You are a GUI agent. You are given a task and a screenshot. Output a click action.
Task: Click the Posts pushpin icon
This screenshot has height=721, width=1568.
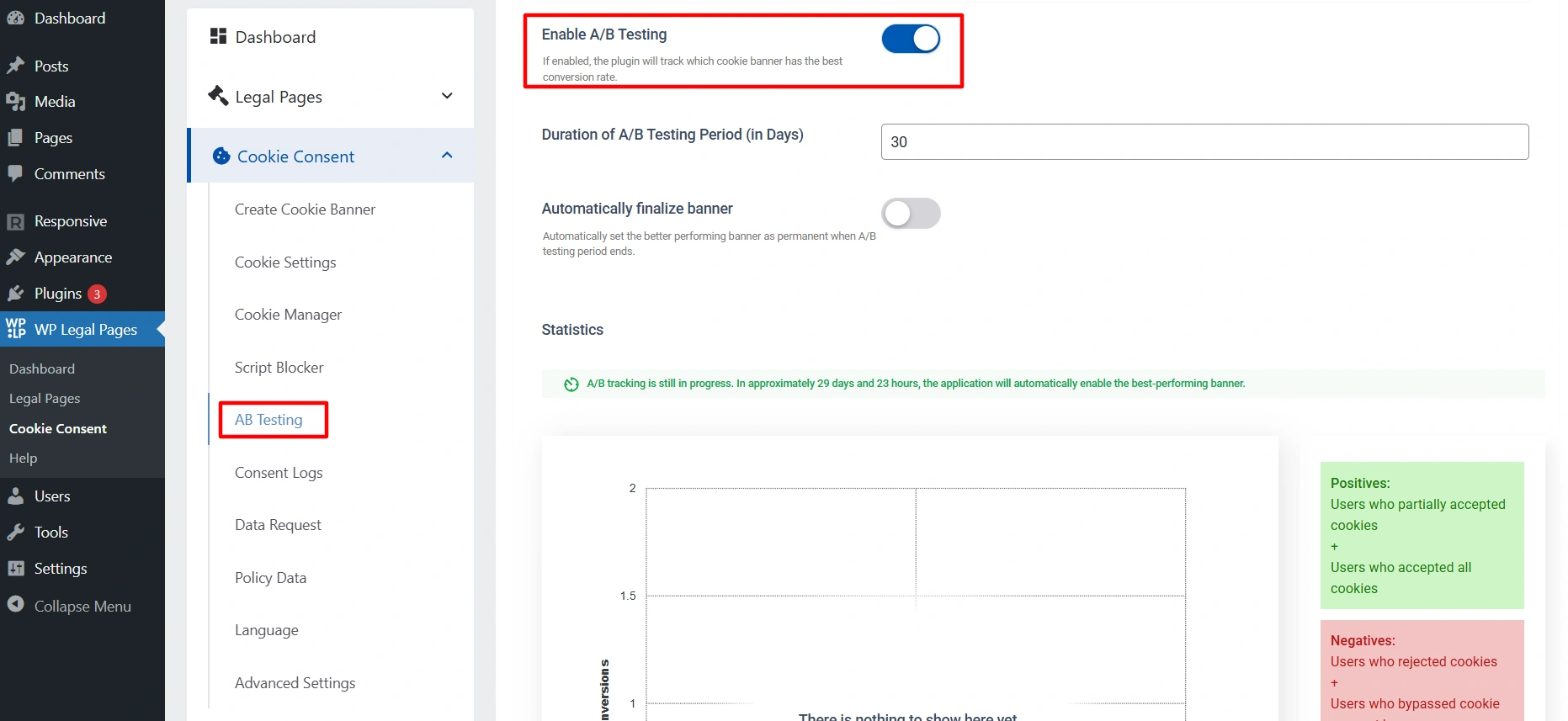coord(15,66)
